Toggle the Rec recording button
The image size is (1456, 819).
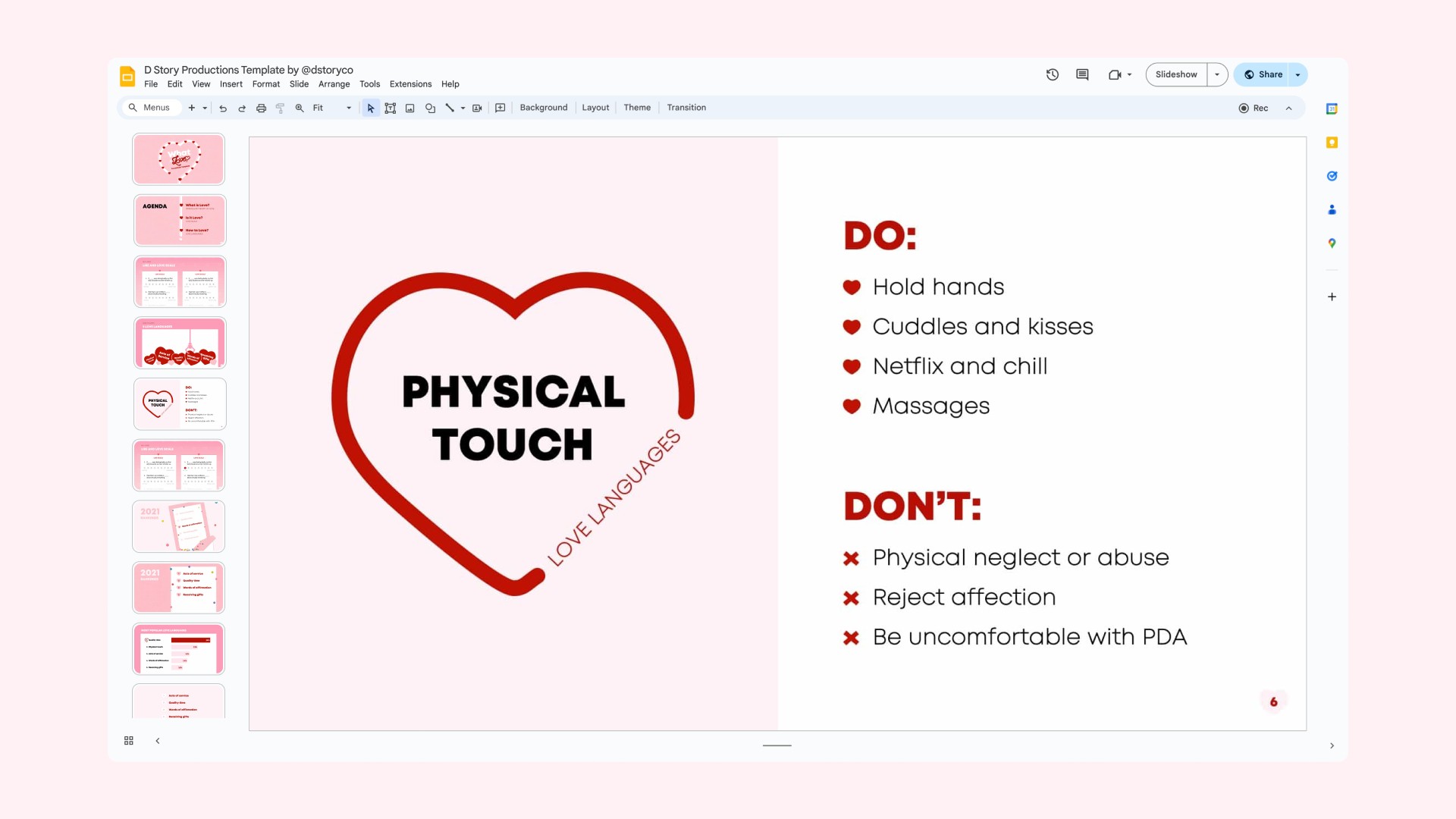(1254, 108)
